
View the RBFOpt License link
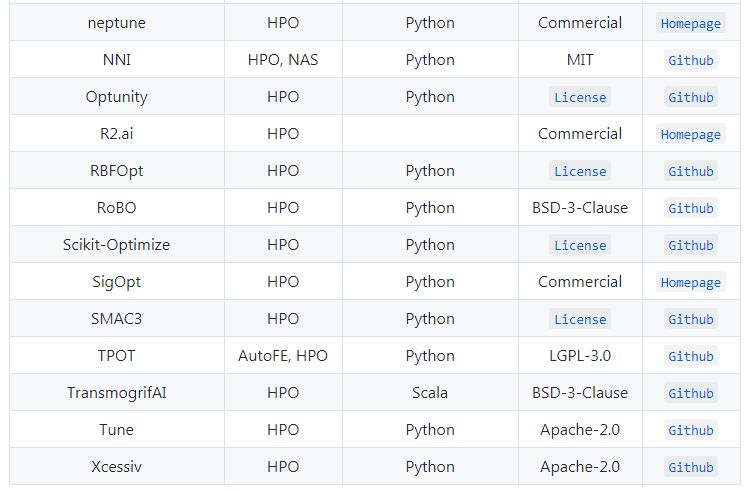pos(580,171)
